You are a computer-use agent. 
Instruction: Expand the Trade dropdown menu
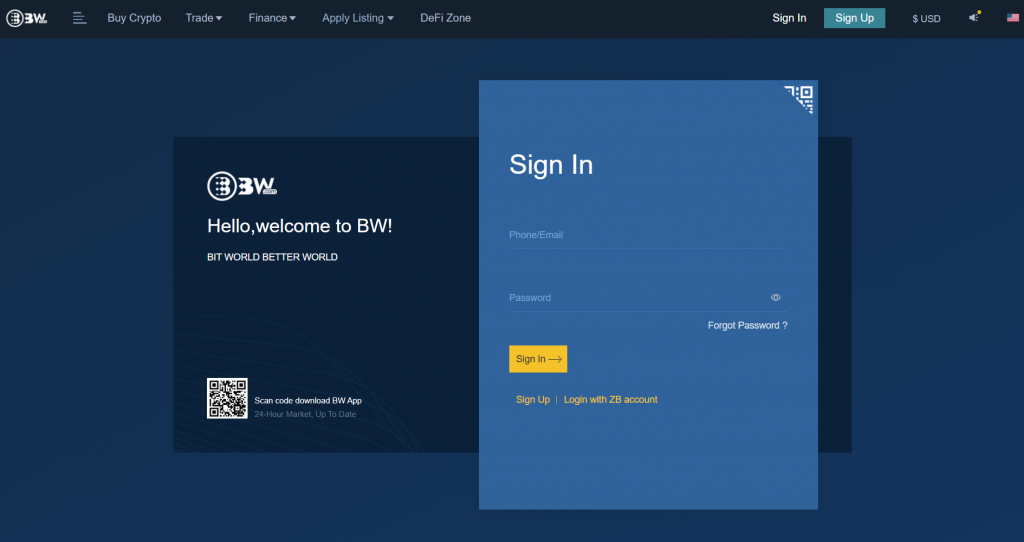[204, 18]
